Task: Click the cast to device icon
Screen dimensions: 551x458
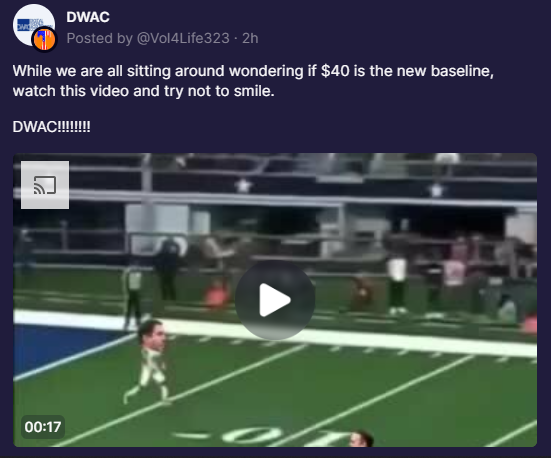Action: (45, 185)
